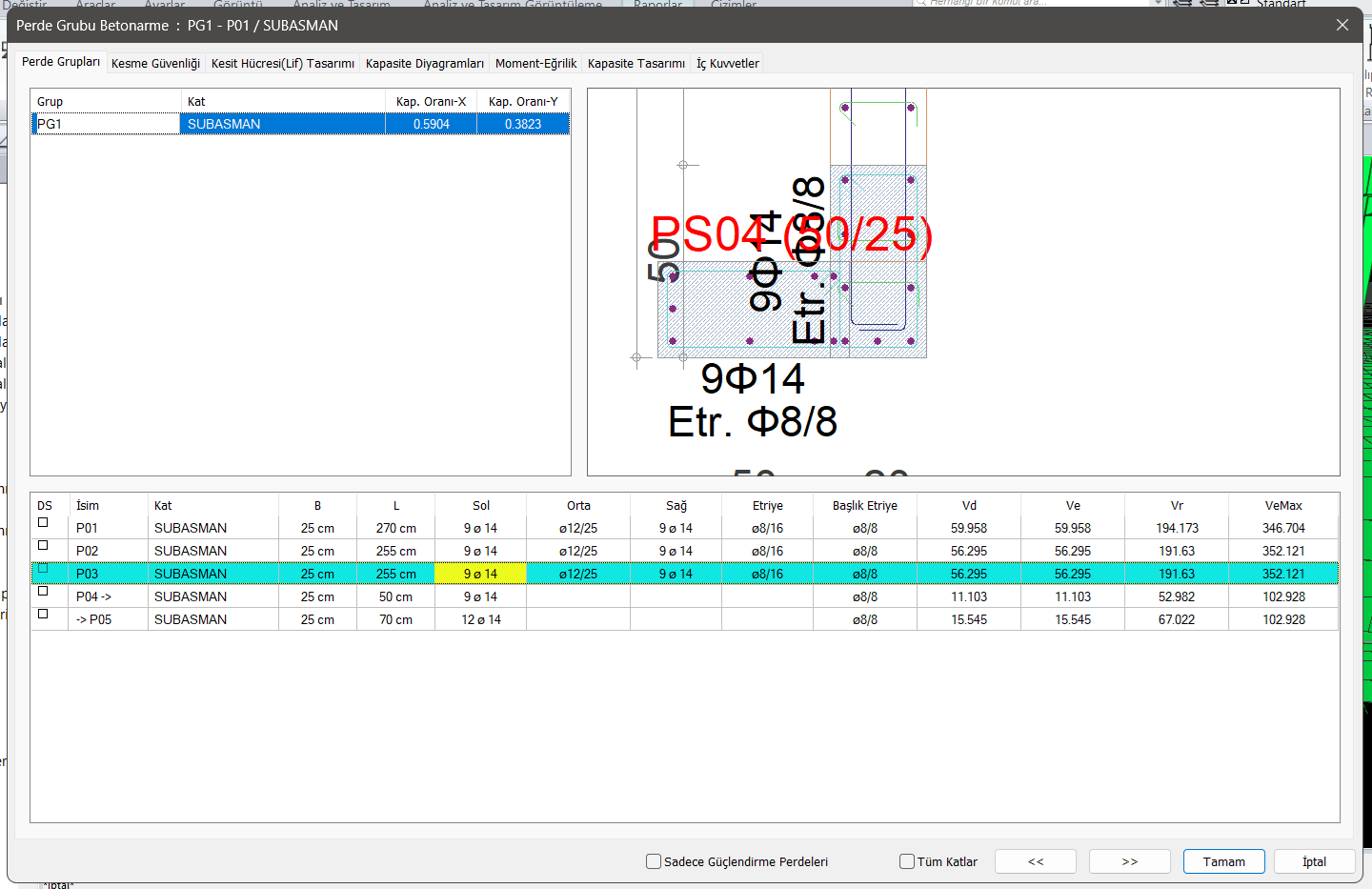This screenshot has width=1372, height=889.
Task: Click Orta value ø12/25 in P01
Action: pos(578,528)
